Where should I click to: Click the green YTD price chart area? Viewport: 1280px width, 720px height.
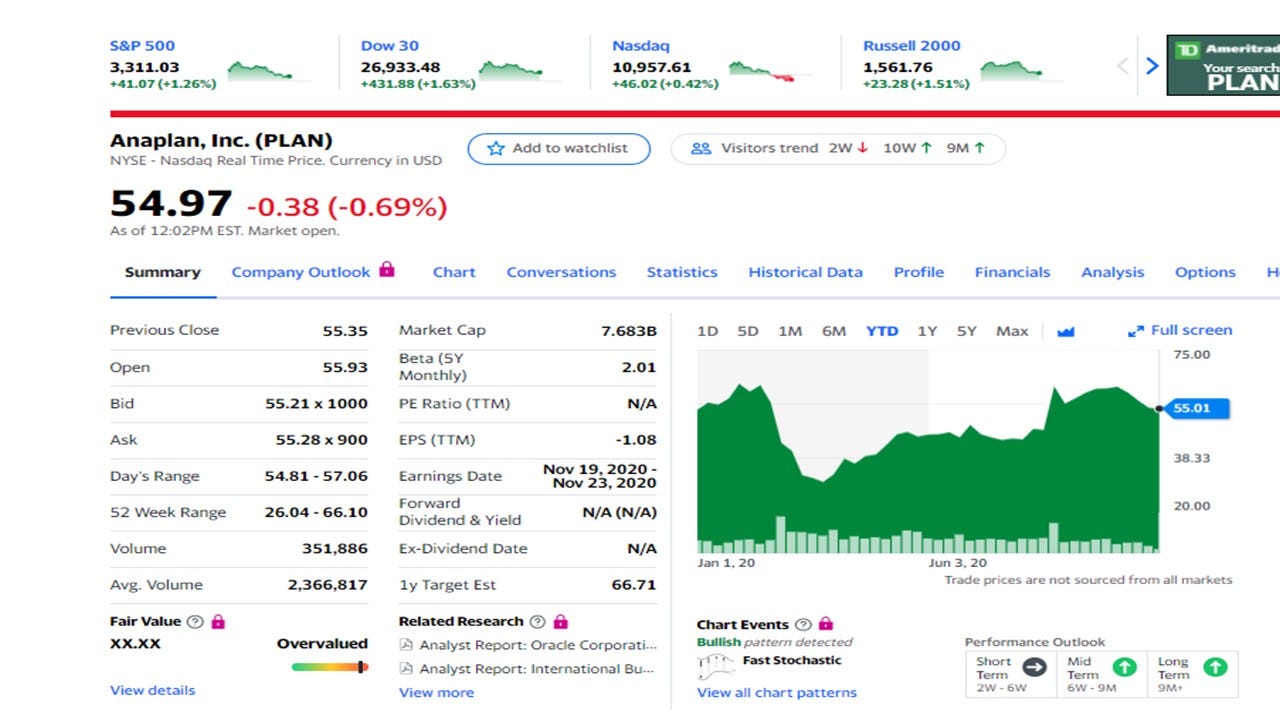click(928, 470)
